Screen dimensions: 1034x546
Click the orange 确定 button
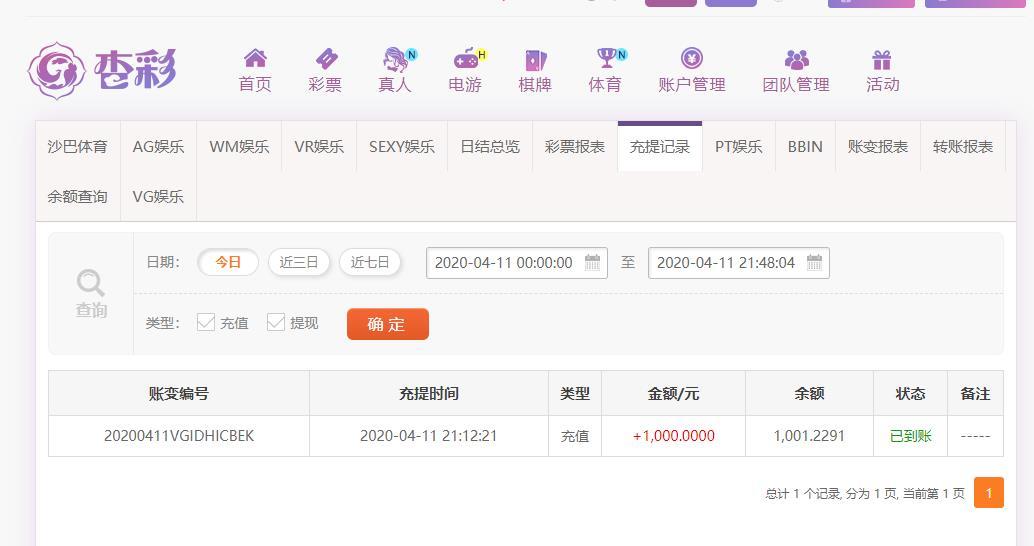(388, 324)
